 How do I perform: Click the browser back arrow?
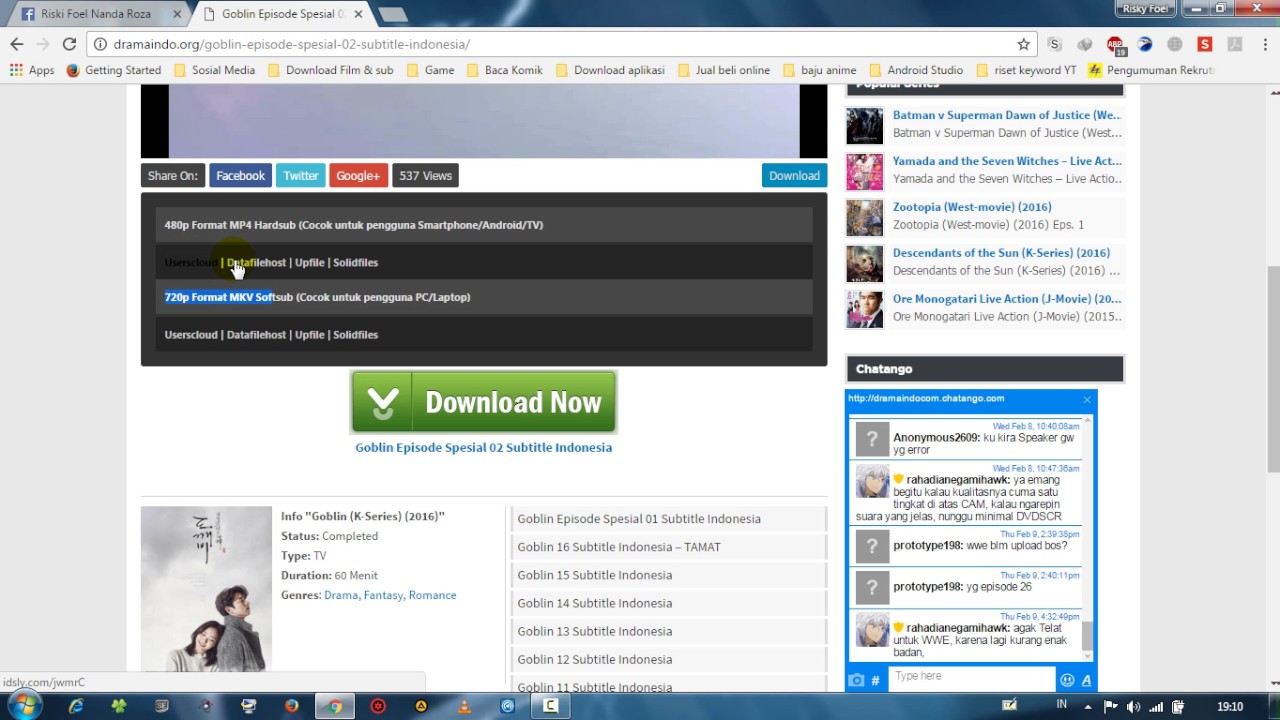[17, 44]
